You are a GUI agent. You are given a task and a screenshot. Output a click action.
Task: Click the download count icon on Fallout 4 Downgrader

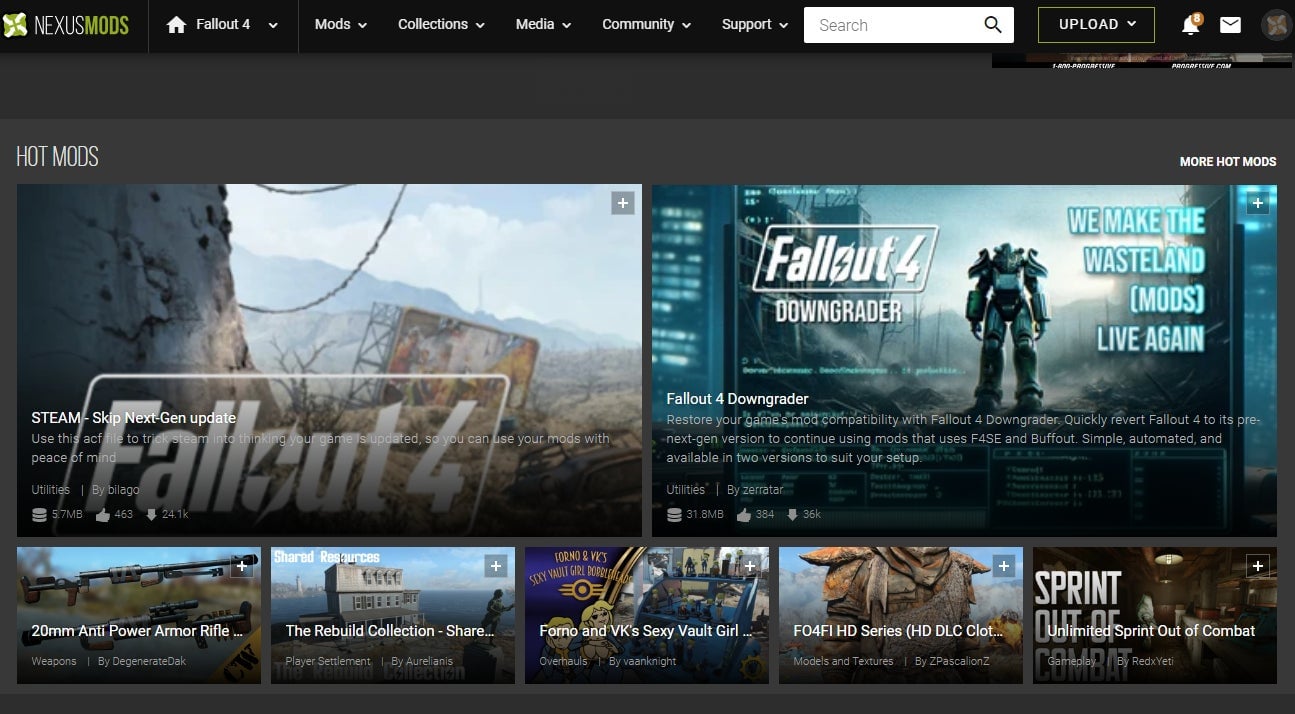pos(792,514)
